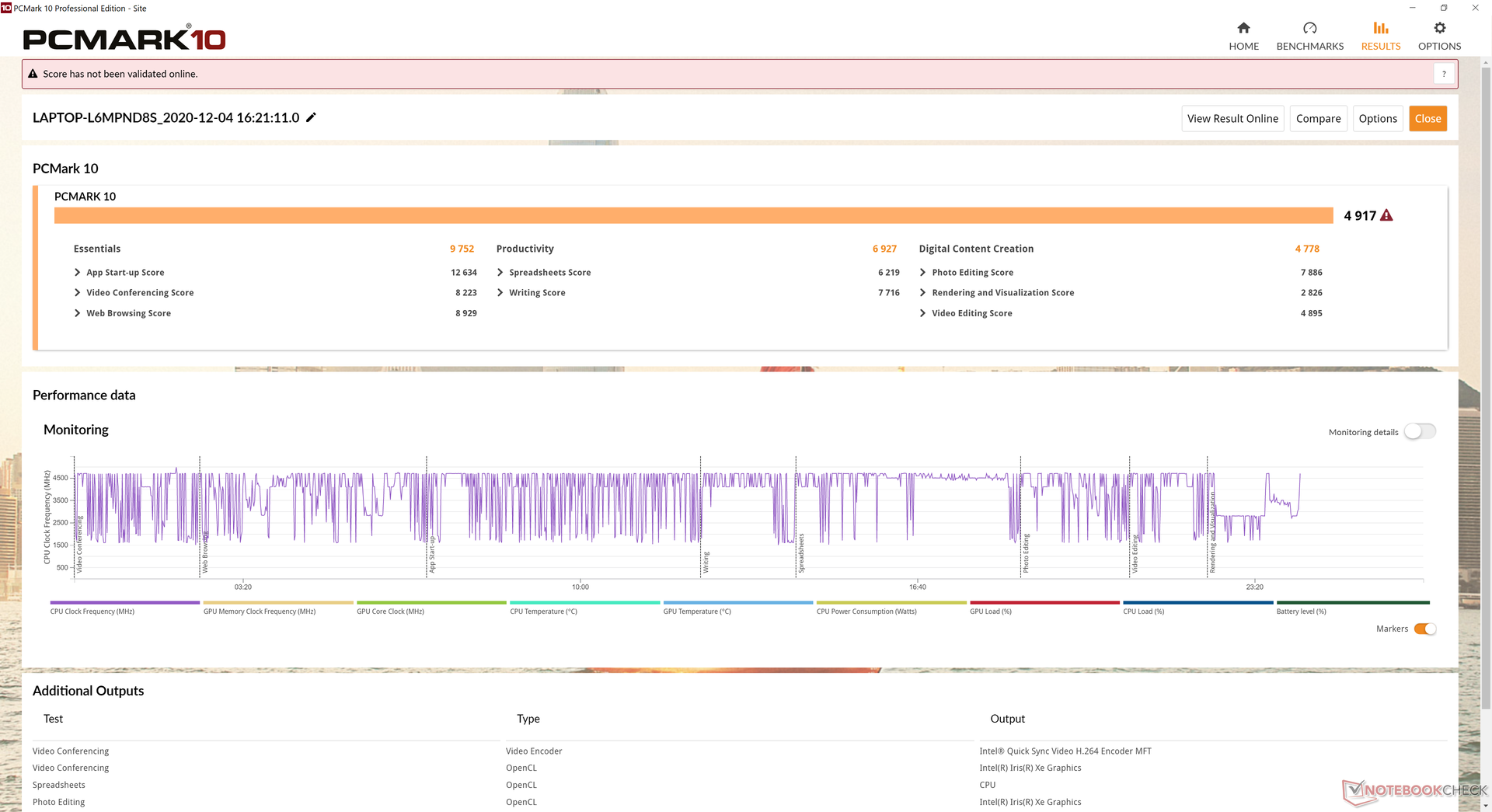Image resolution: width=1492 pixels, height=812 pixels.
Task: Select the GPU Core Clock legend swatch
Action: (x=431, y=602)
